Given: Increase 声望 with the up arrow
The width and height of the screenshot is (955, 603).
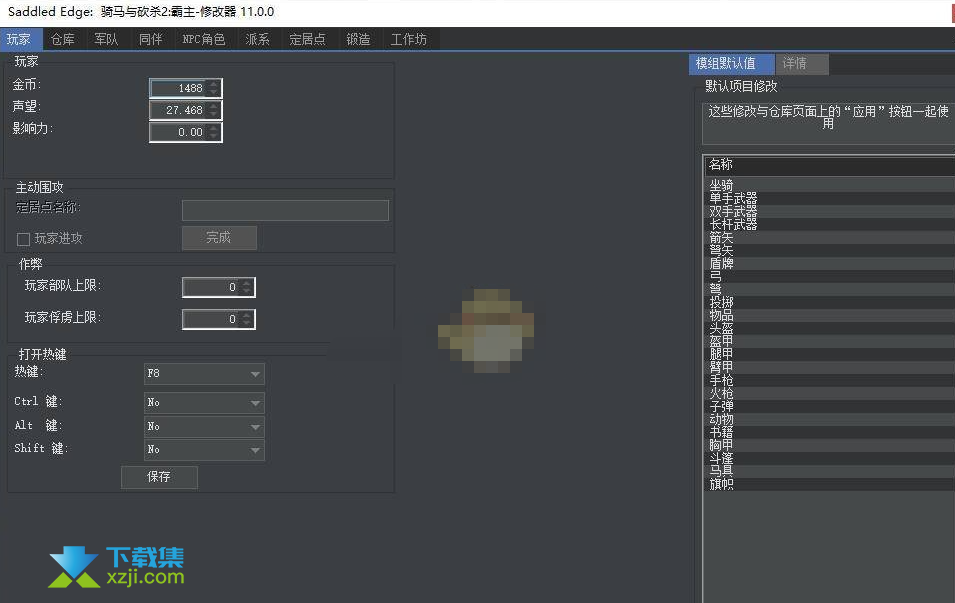Looking at the screenshot, I should click(213, 106).
